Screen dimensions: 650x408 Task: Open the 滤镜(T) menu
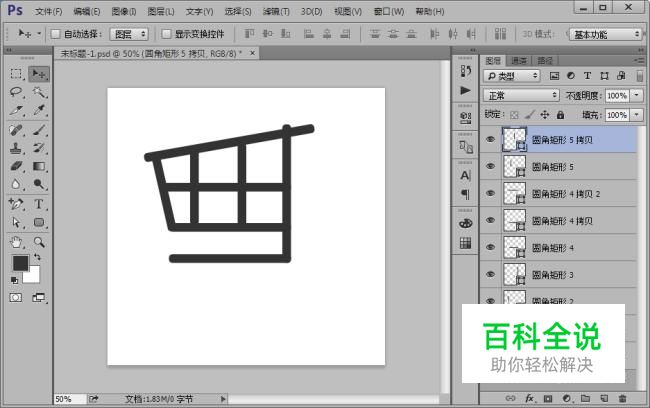pos(276,12)
